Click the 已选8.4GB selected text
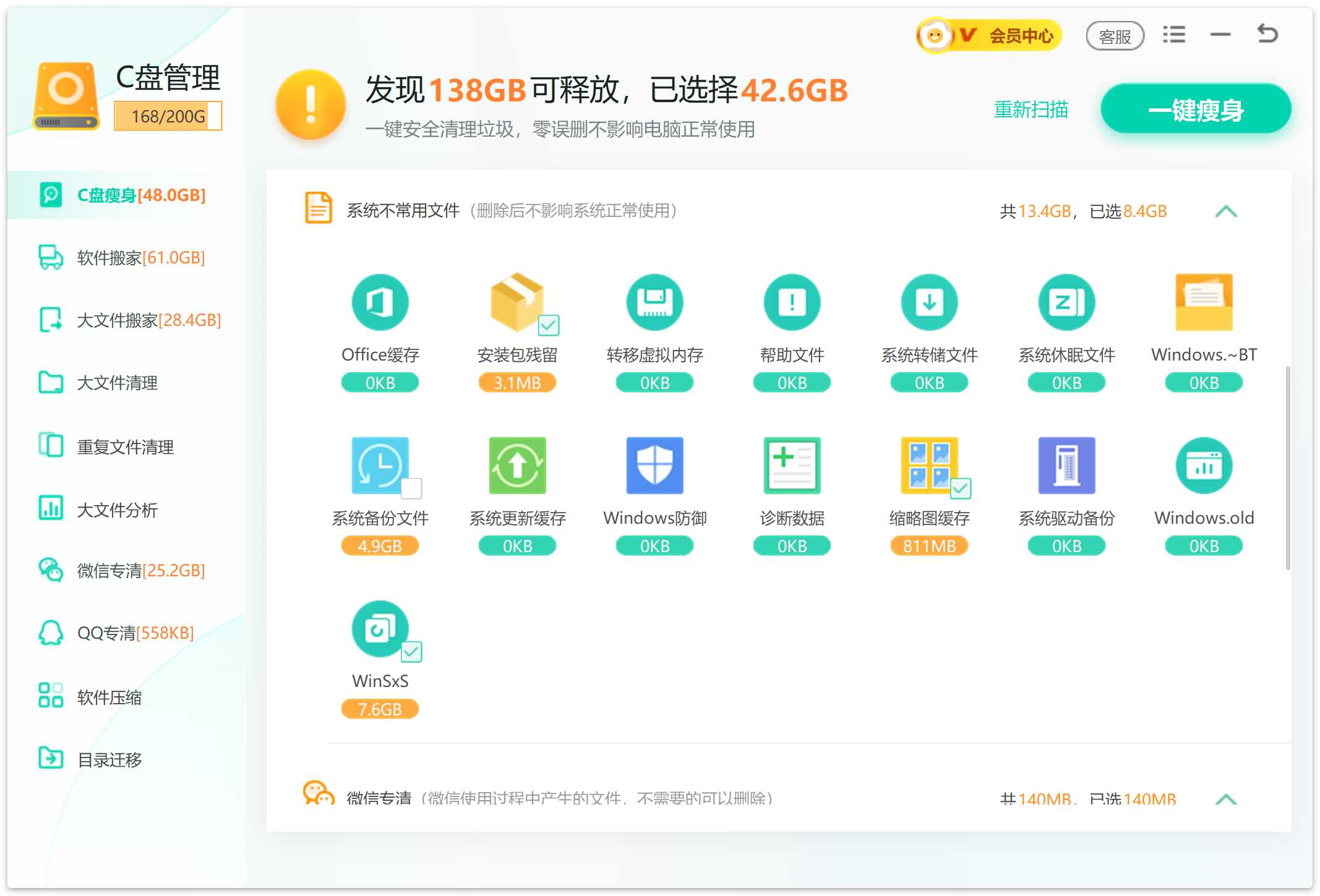1320x896 pixels. tap(1128, 211)
